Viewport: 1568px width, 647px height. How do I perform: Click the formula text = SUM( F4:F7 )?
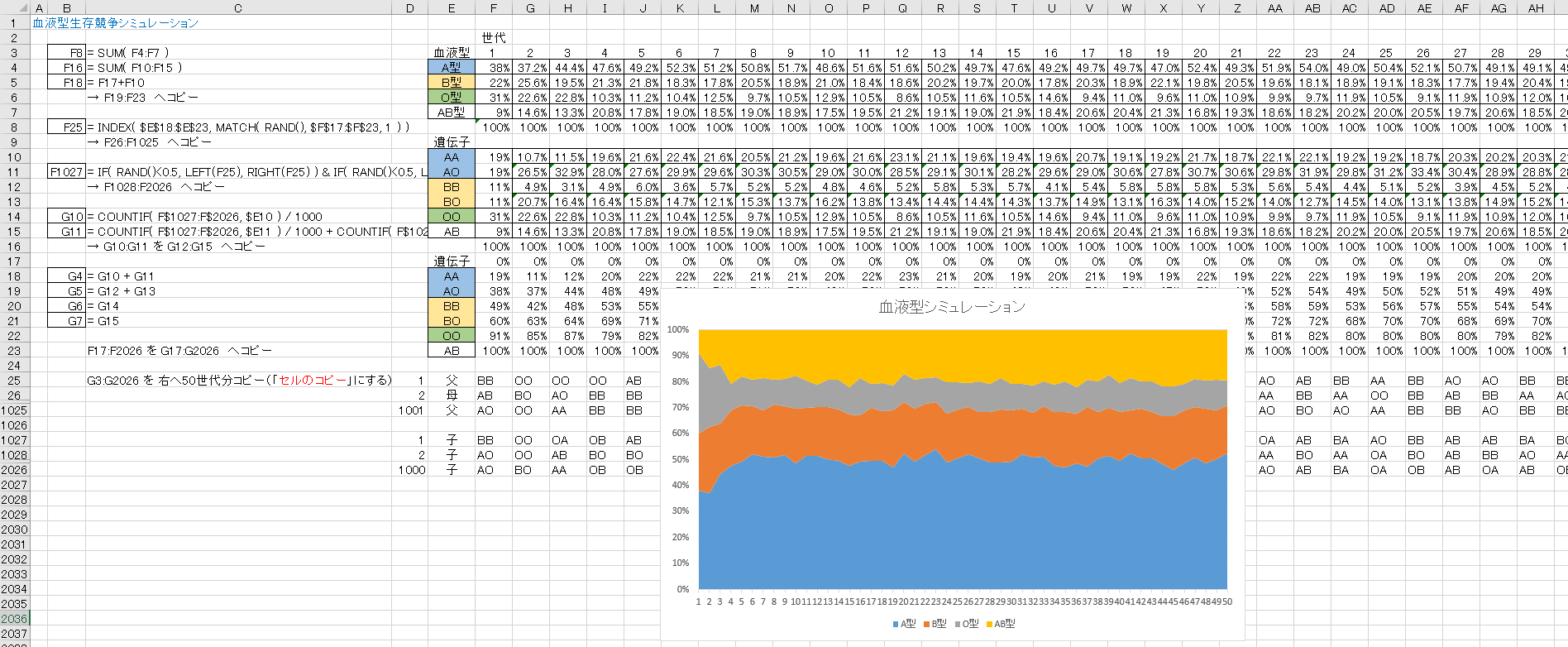click(x=128, y=53)
